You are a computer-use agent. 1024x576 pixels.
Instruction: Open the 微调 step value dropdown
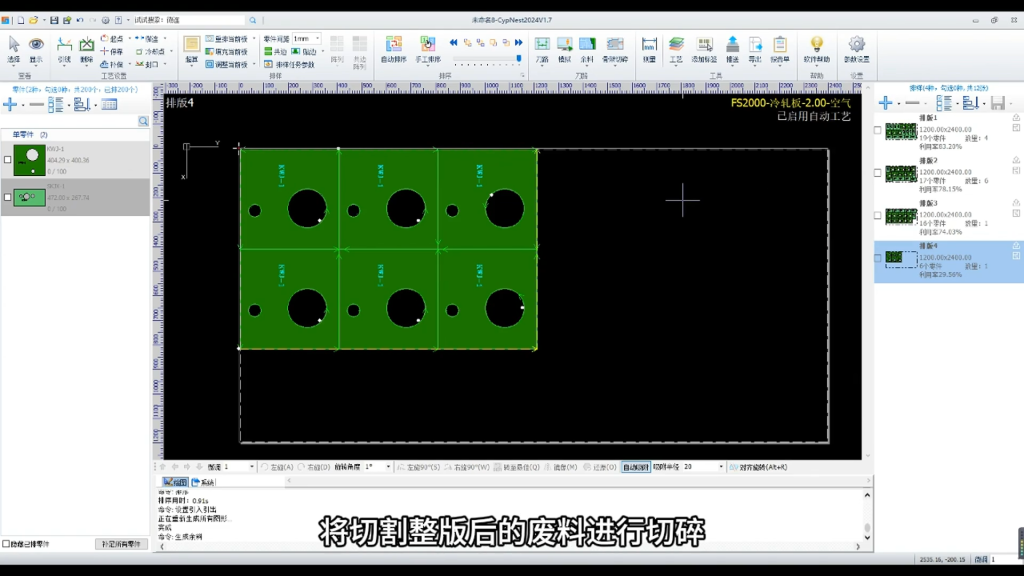tap(251, 468)
